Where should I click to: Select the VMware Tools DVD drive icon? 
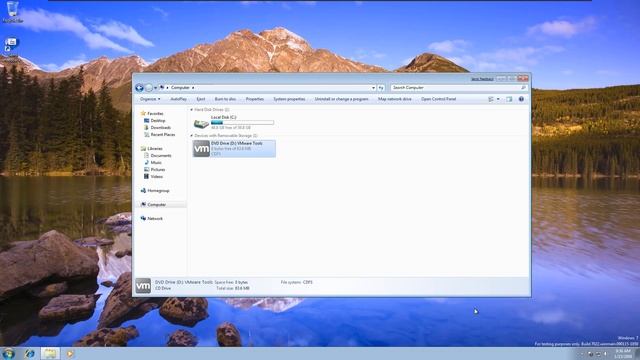point(201,149)
